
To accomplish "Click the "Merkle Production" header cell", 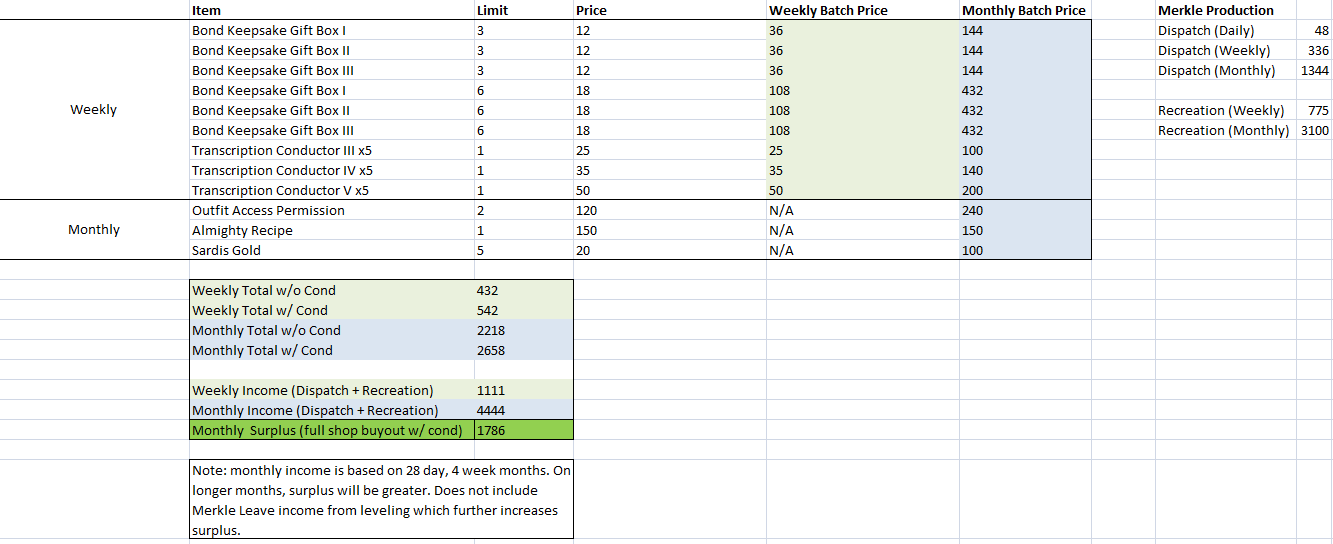I will pyautogui.click(x=1226, y=10).
